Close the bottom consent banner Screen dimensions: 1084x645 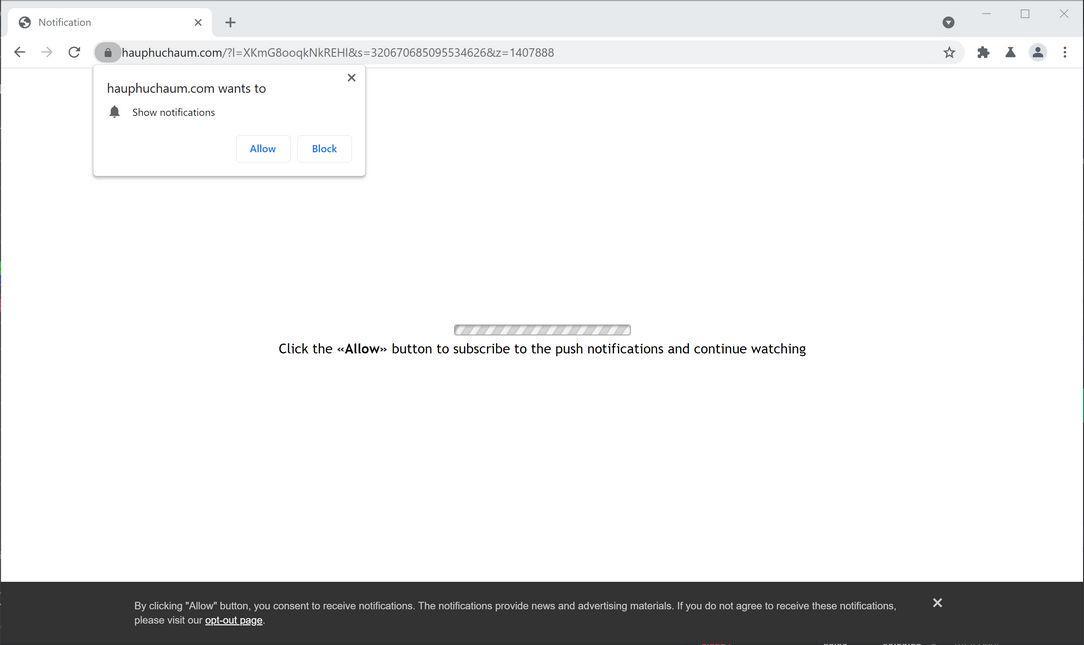tap(937, 602)
